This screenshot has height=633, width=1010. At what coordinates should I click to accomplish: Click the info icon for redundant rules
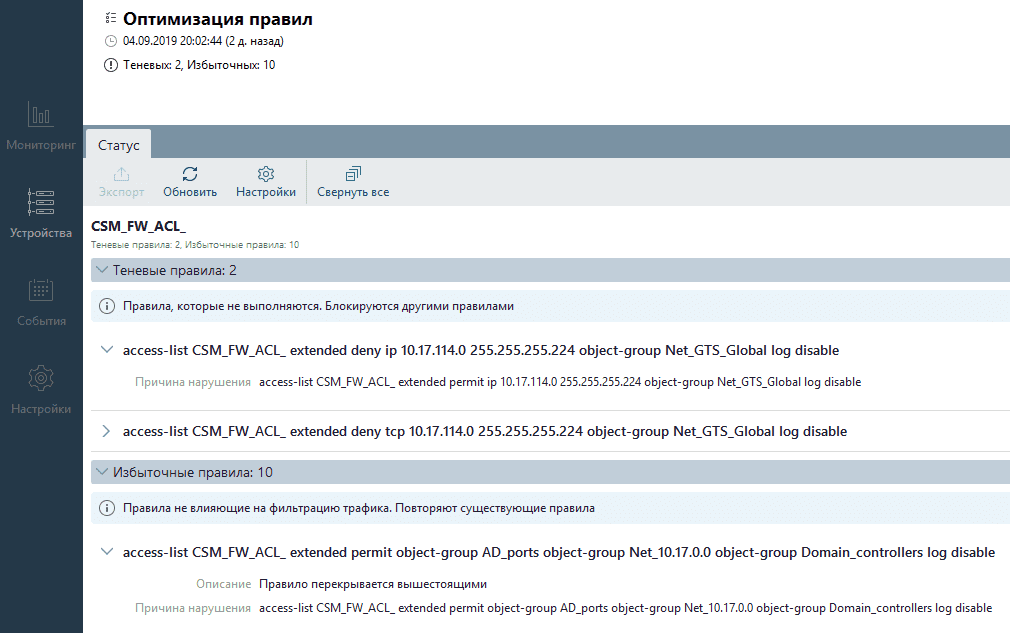click(x=108, y=508)
